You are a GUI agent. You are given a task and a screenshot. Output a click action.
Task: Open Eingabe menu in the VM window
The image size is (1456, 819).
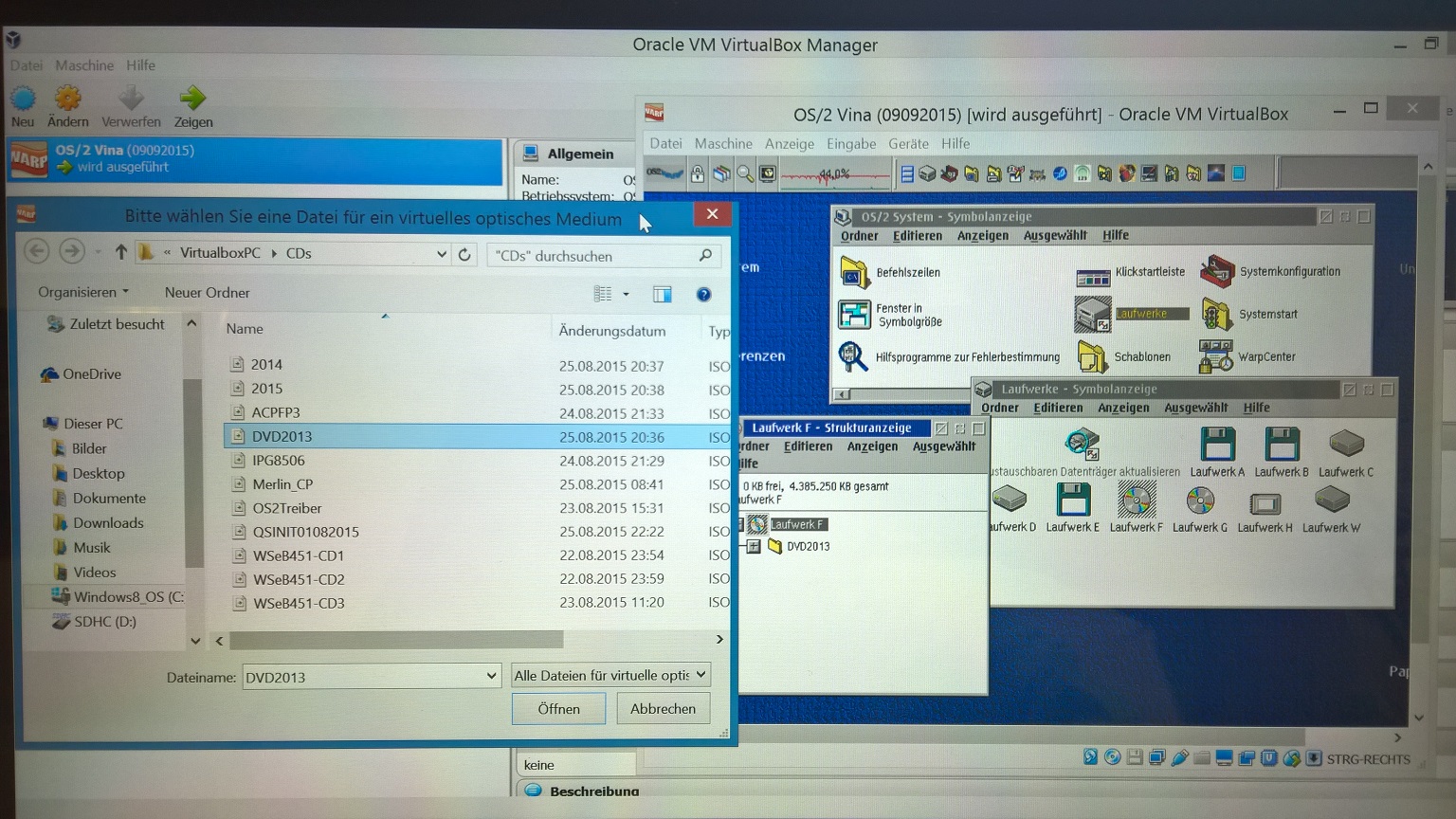click(x=851, y=143)
